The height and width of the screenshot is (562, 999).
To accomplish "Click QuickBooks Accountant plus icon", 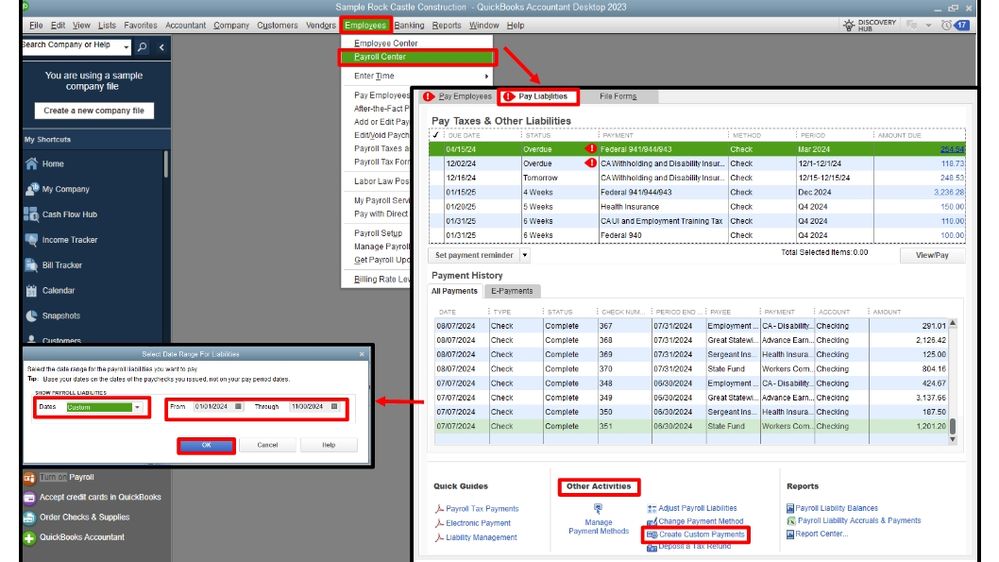I will tap(29, 538).
